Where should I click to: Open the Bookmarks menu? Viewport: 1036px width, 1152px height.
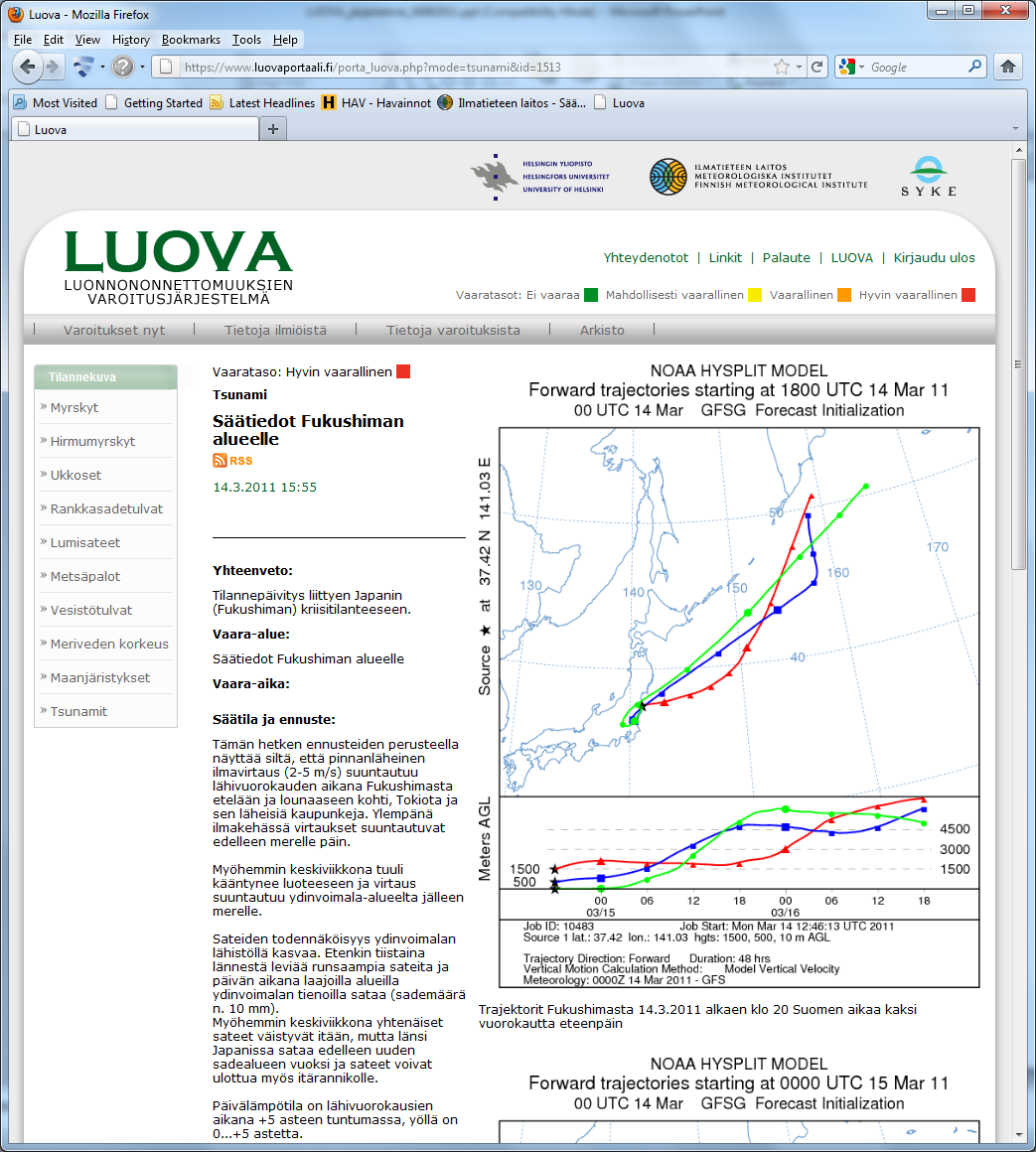pyautogui.click(x=191, y=40)
